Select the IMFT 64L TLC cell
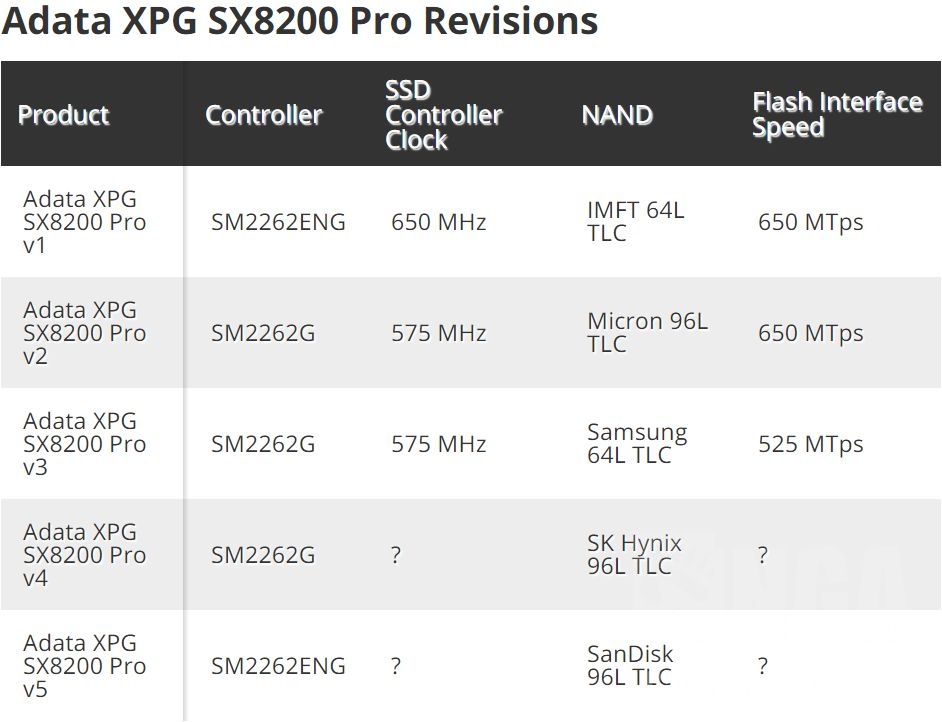Screen dimensions: 942x722 pyautogui.click(x=636, y=222)
